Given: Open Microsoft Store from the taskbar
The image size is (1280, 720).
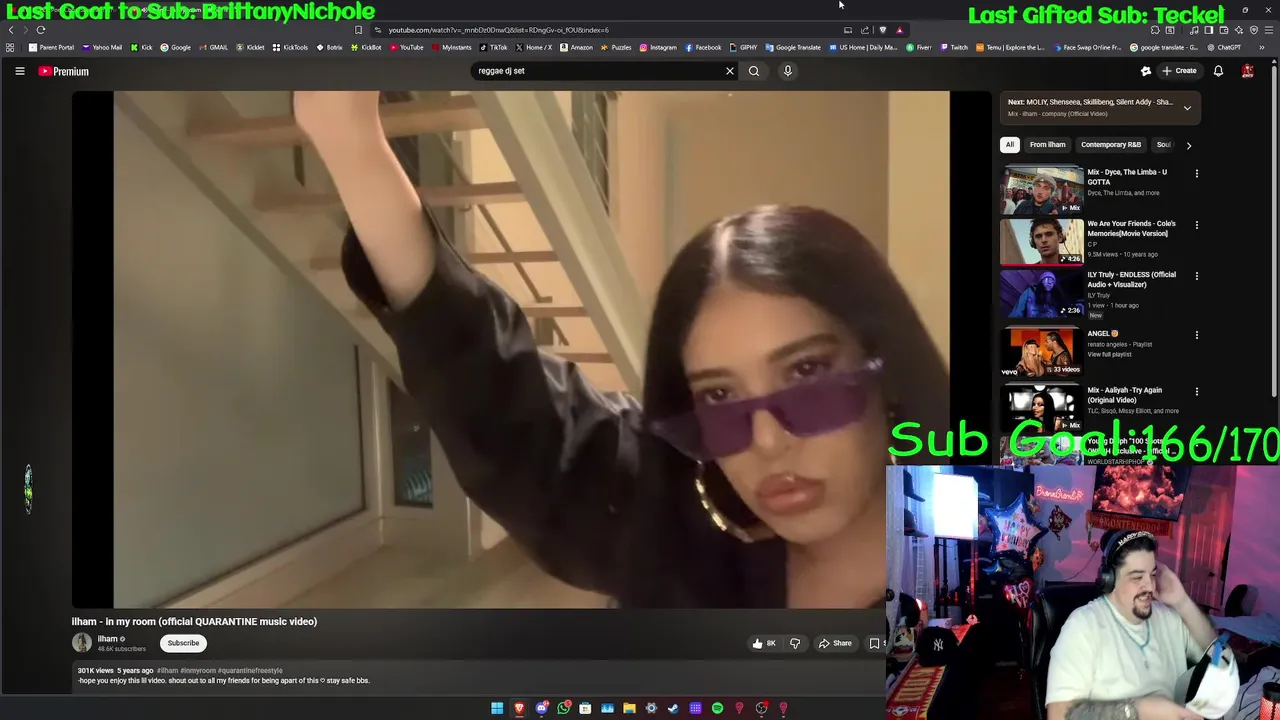Looking at the screenshot, I should pyautogui.click(x=585, y=708).
